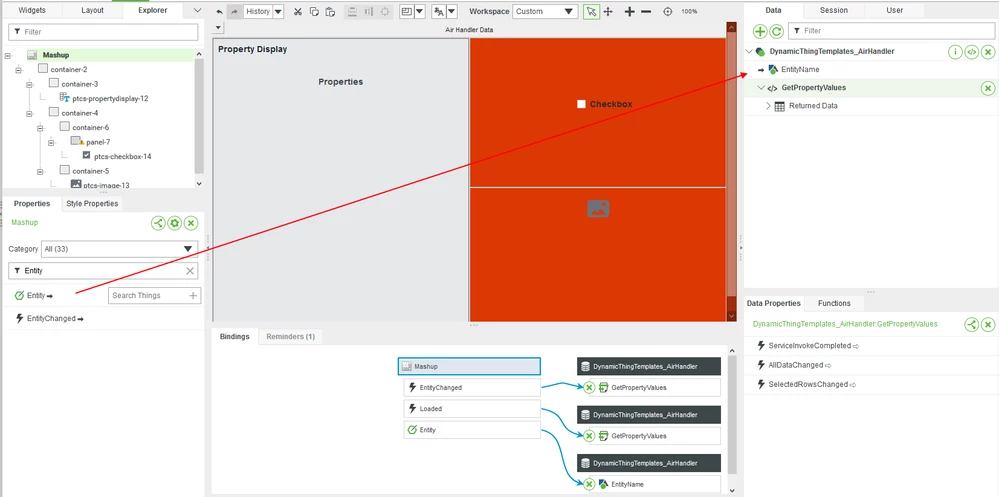
Task: Open info for DynamicThingTemplates_AirHandler
Action: coord(955,52)
